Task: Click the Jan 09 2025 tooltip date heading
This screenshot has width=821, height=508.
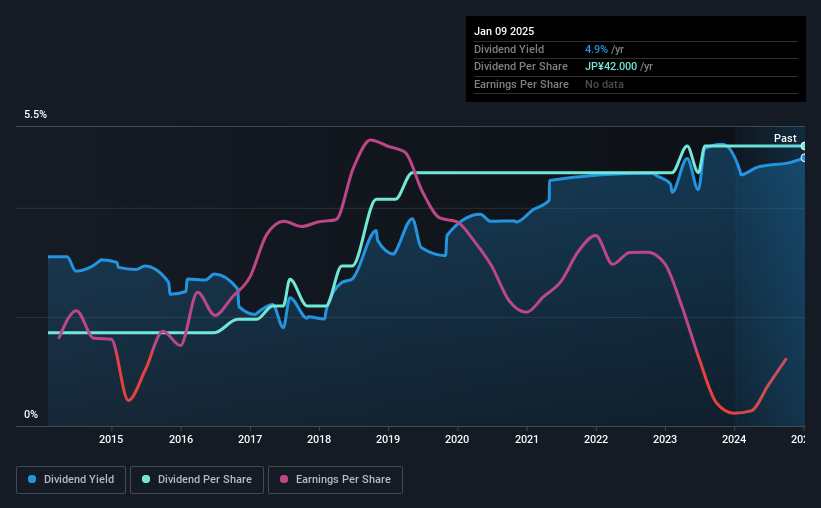Action: [504, 31]
